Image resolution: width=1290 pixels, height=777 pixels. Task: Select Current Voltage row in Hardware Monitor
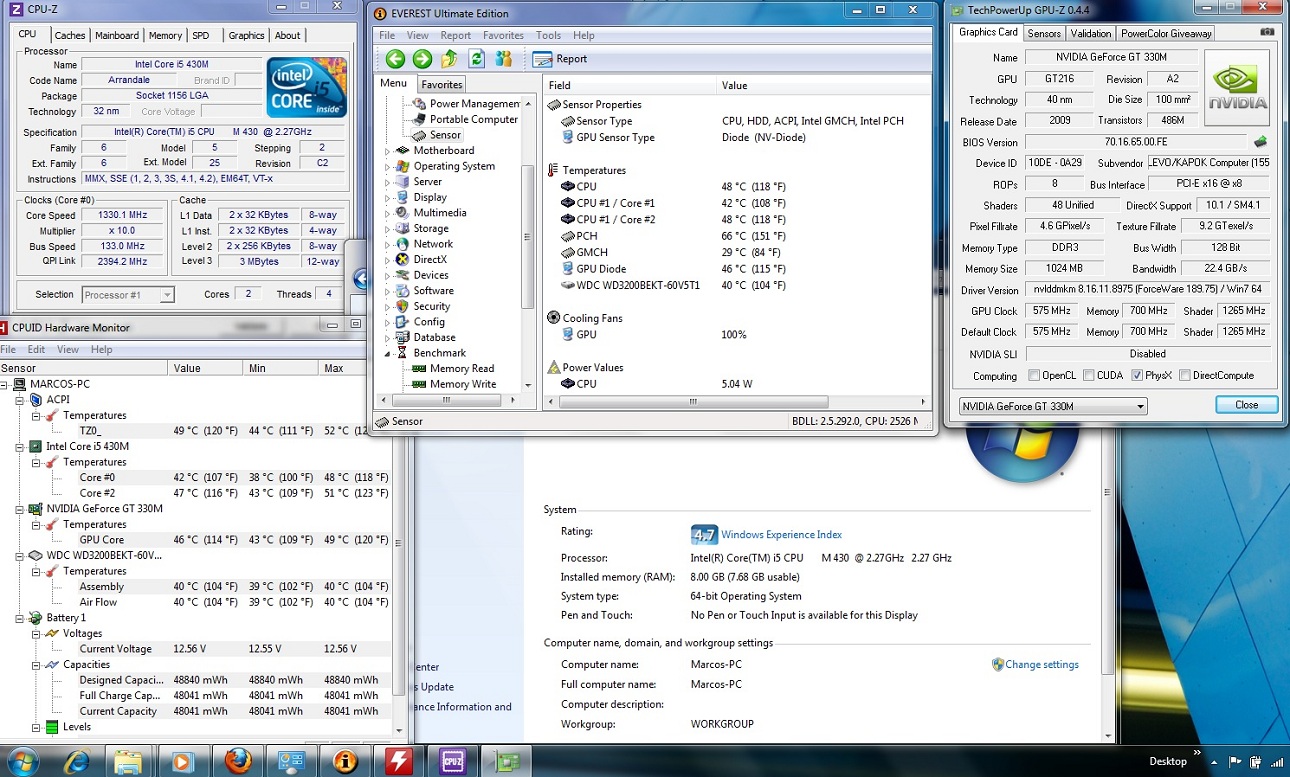(234, 649)
